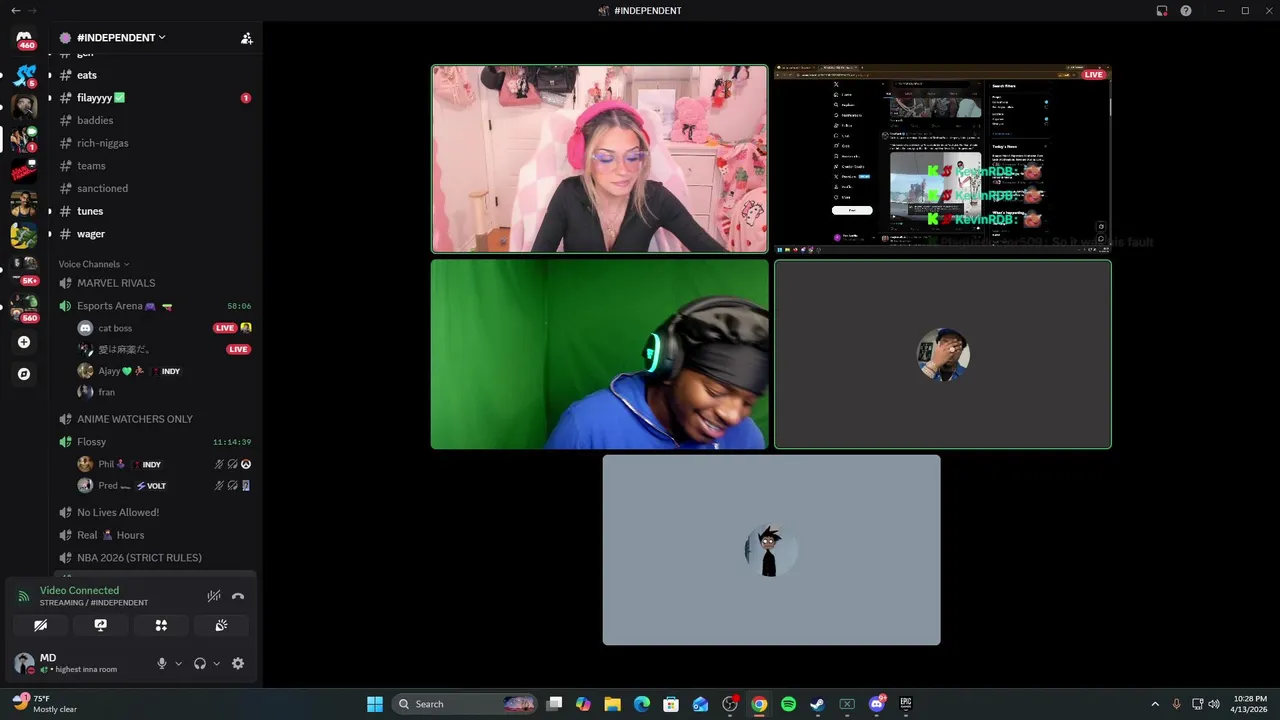
Task: Focus the LIVE screen share tile
Action: tap(942, 159)
